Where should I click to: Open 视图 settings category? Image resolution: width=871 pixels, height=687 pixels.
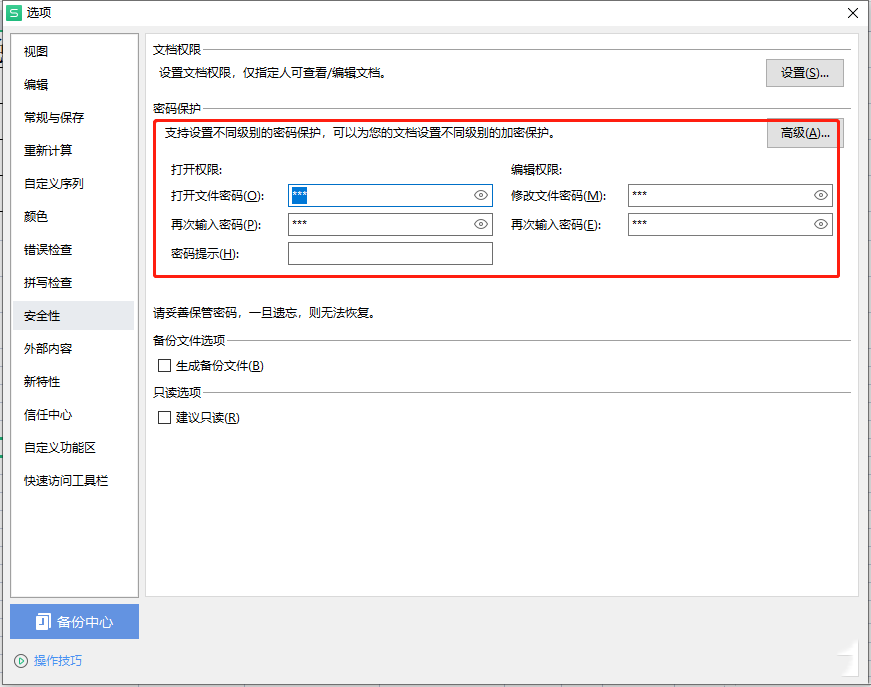tap(73, 52)
